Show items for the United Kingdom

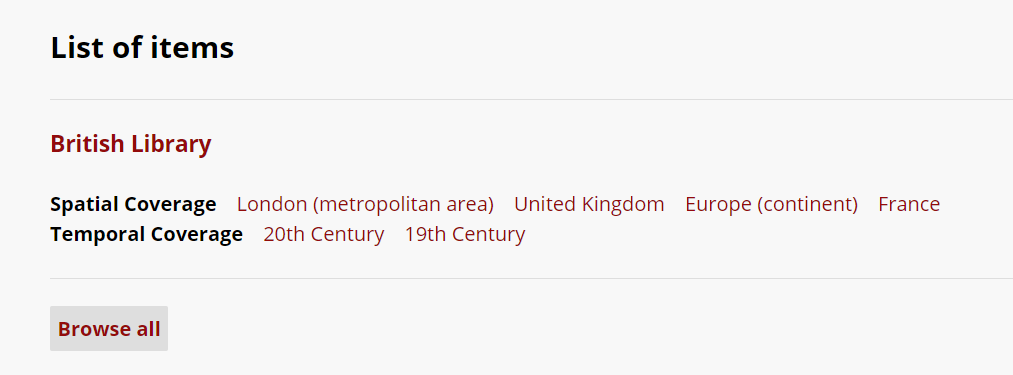(x=589, y=204)
